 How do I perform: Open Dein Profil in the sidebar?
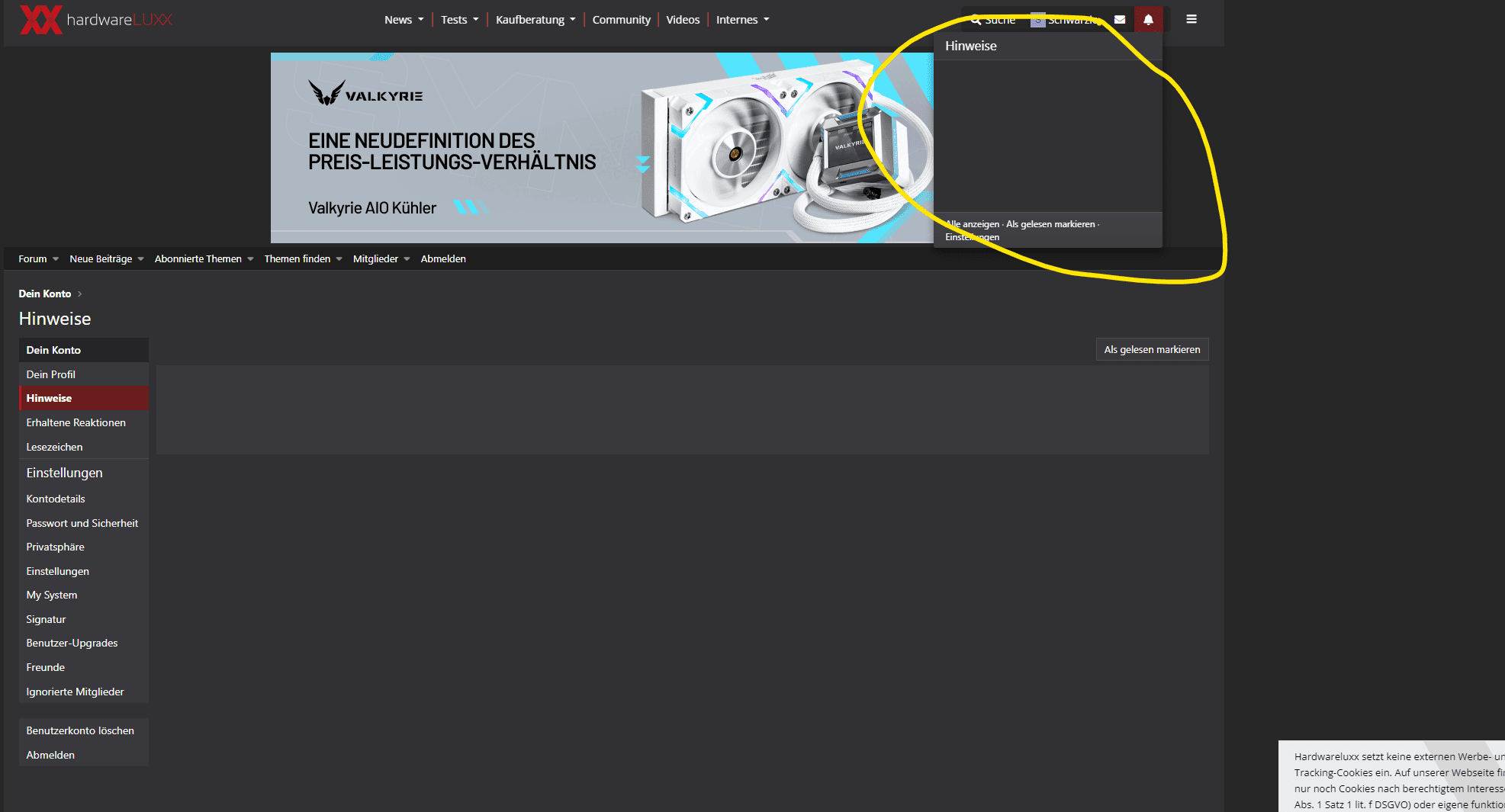pos(83,374)
